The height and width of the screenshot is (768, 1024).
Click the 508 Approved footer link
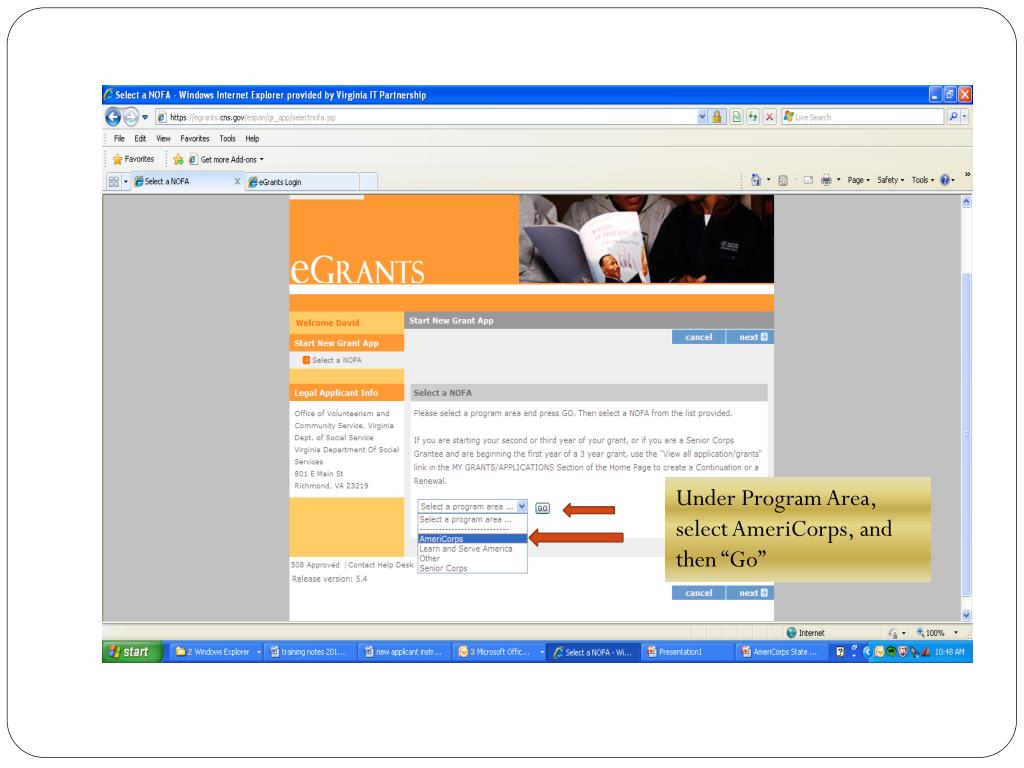coord(315,566)
